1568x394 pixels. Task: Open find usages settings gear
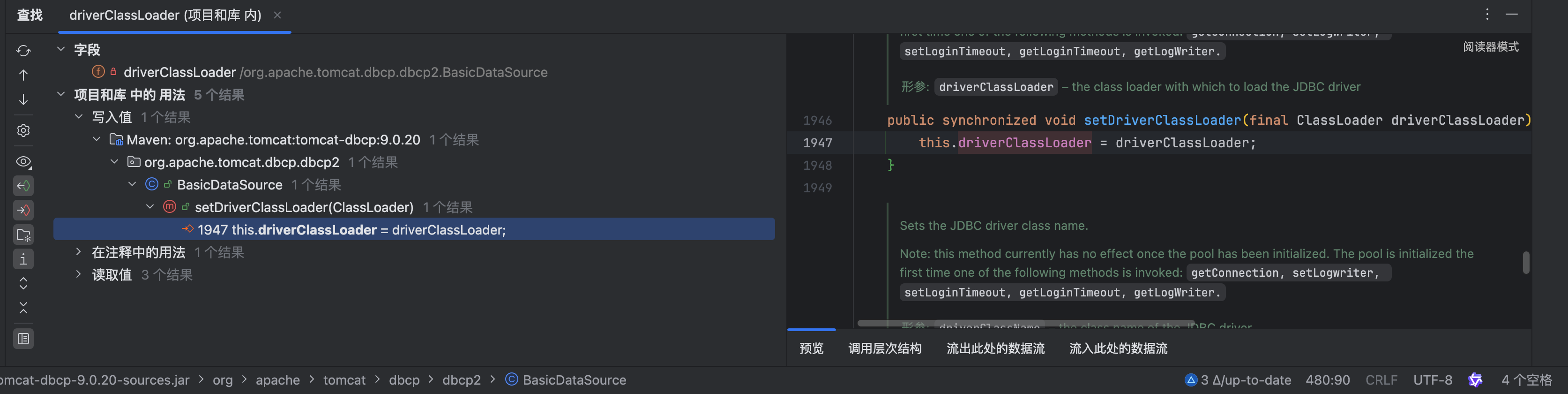23,130
